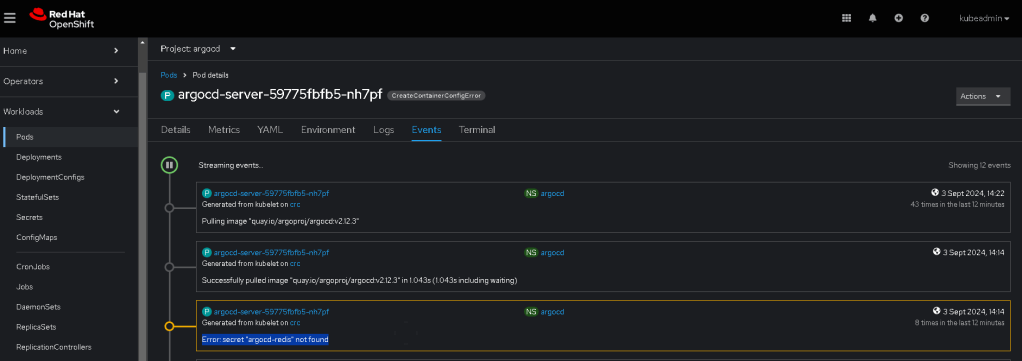Click the Pulling image message text
This screenshot has height=361, width=1022.
point(281,222)
